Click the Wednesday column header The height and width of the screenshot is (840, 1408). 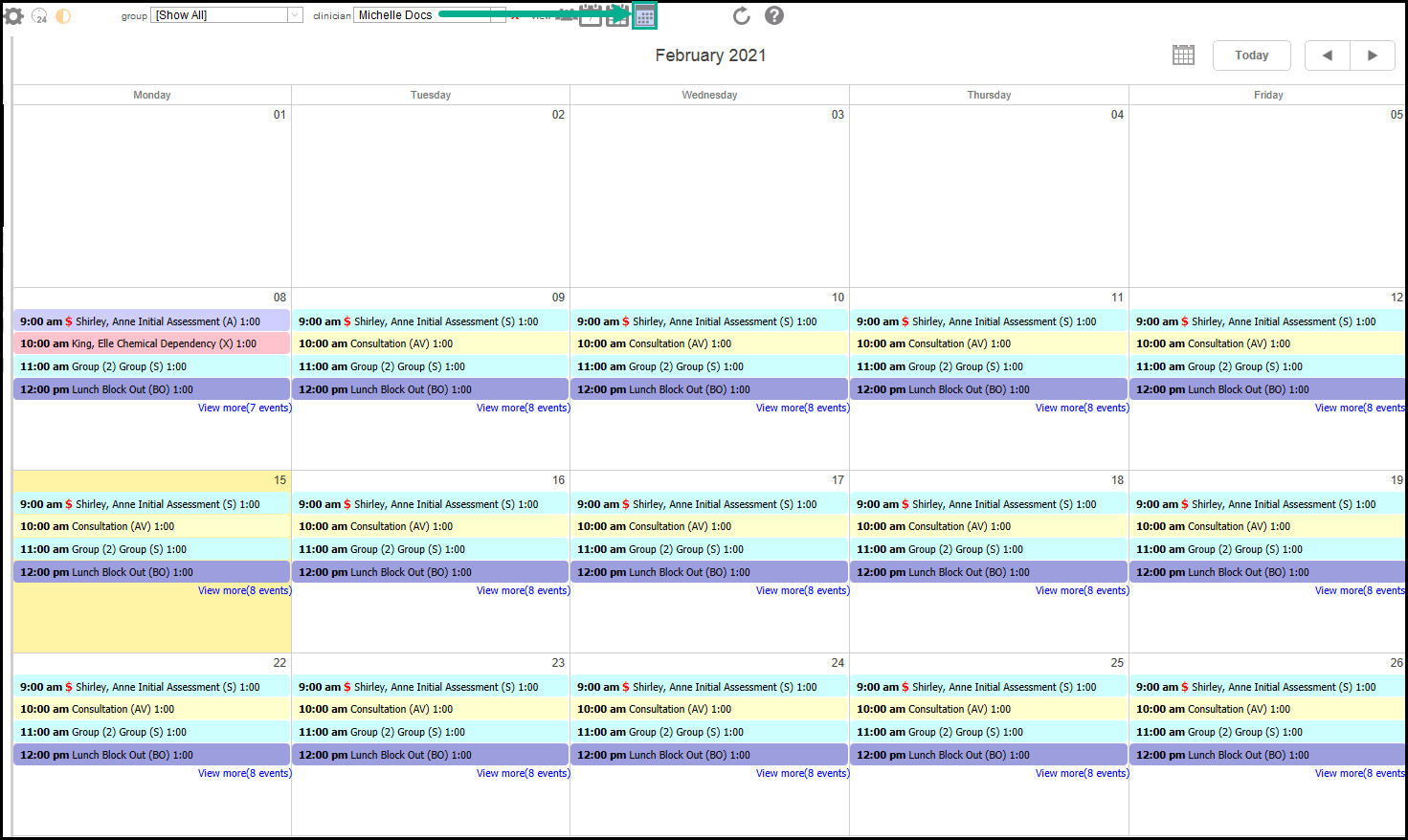pyautogui.click(x=709, y=95)
